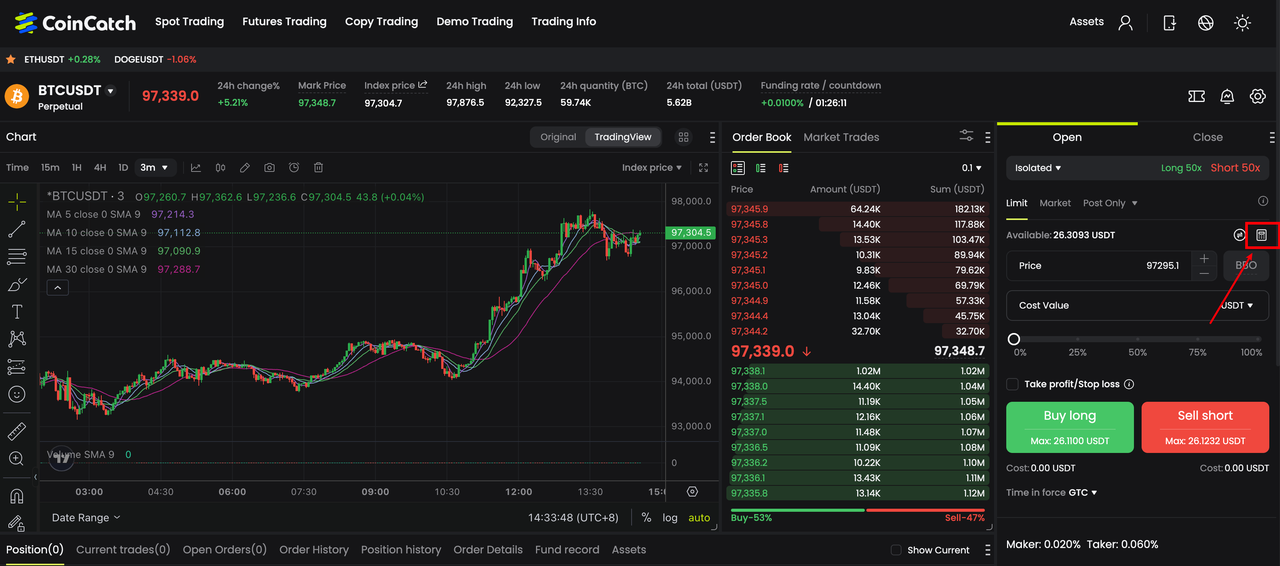Click the chart screenshot camera icon
This screenshot has height=566, width=1280.
click(x=270, y=168)
